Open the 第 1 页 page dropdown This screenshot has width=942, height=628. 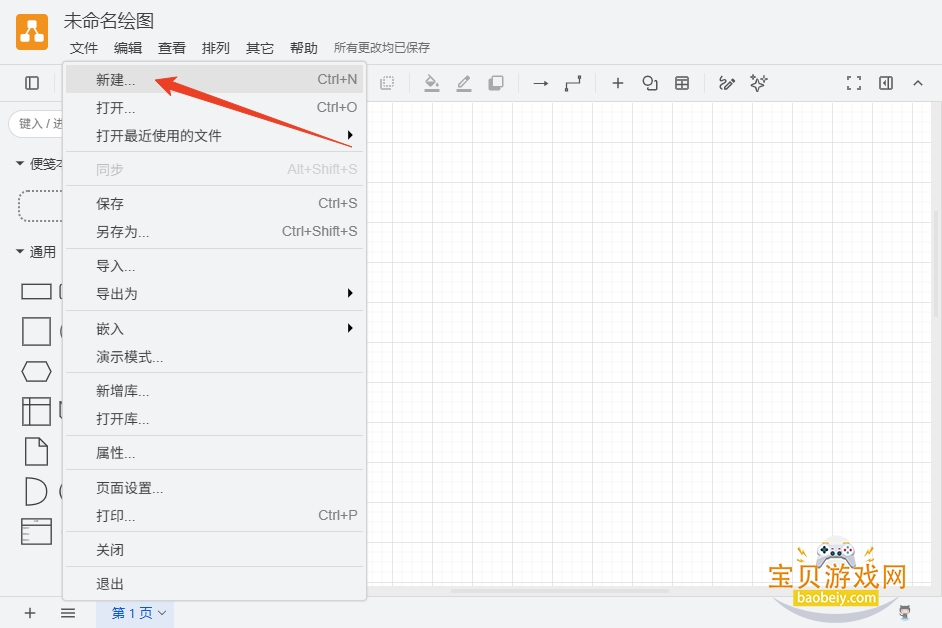point(139,613)
